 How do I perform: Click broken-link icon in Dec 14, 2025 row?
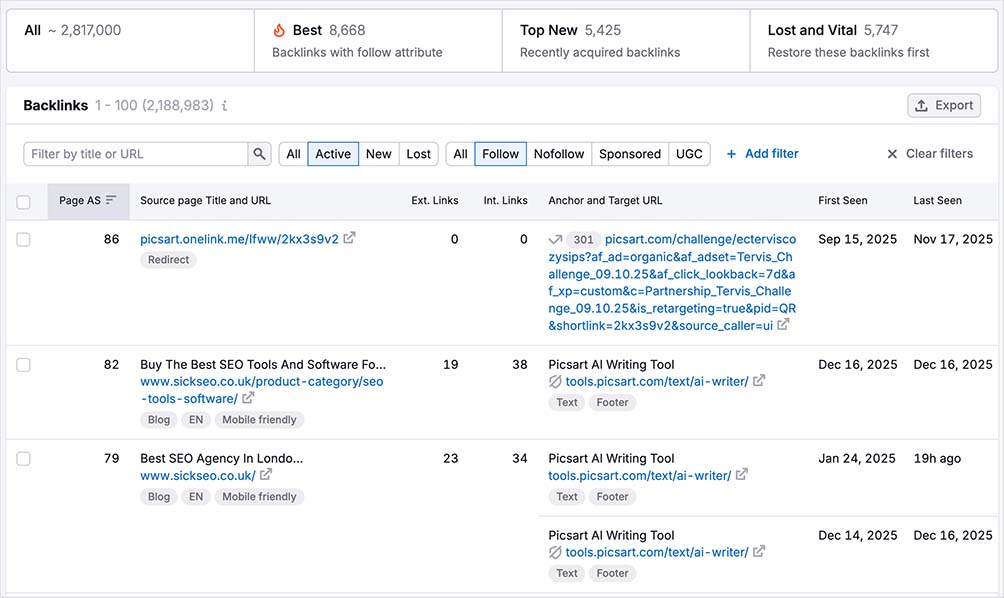555,553
